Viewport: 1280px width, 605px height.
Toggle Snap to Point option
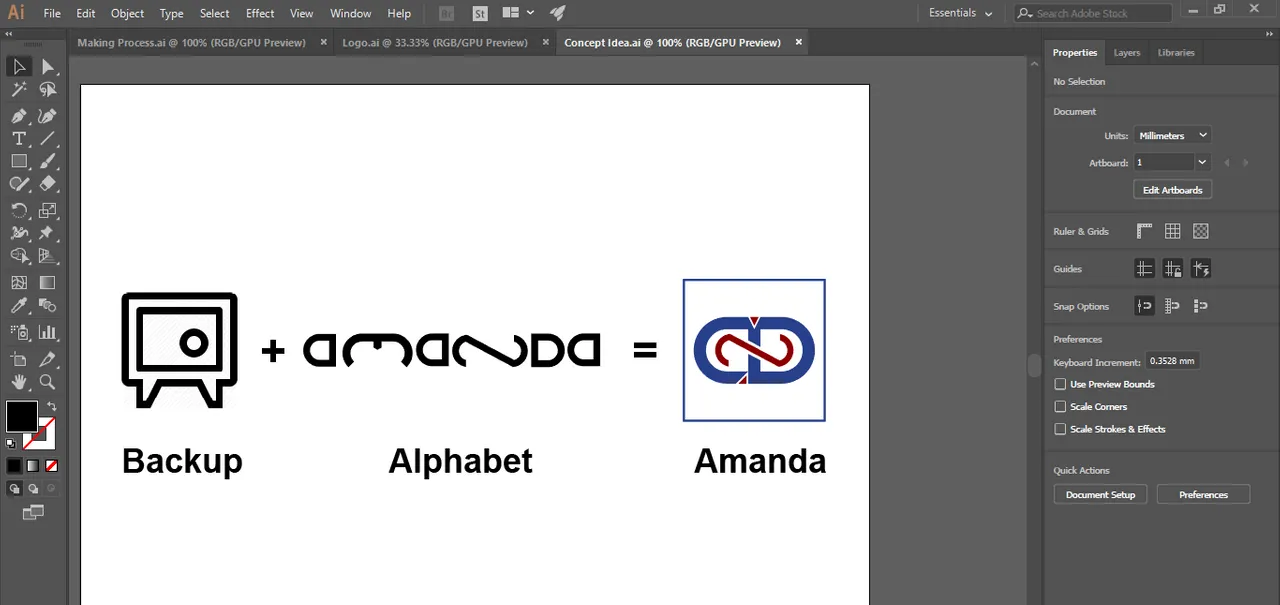click(x=1145, y=306)
